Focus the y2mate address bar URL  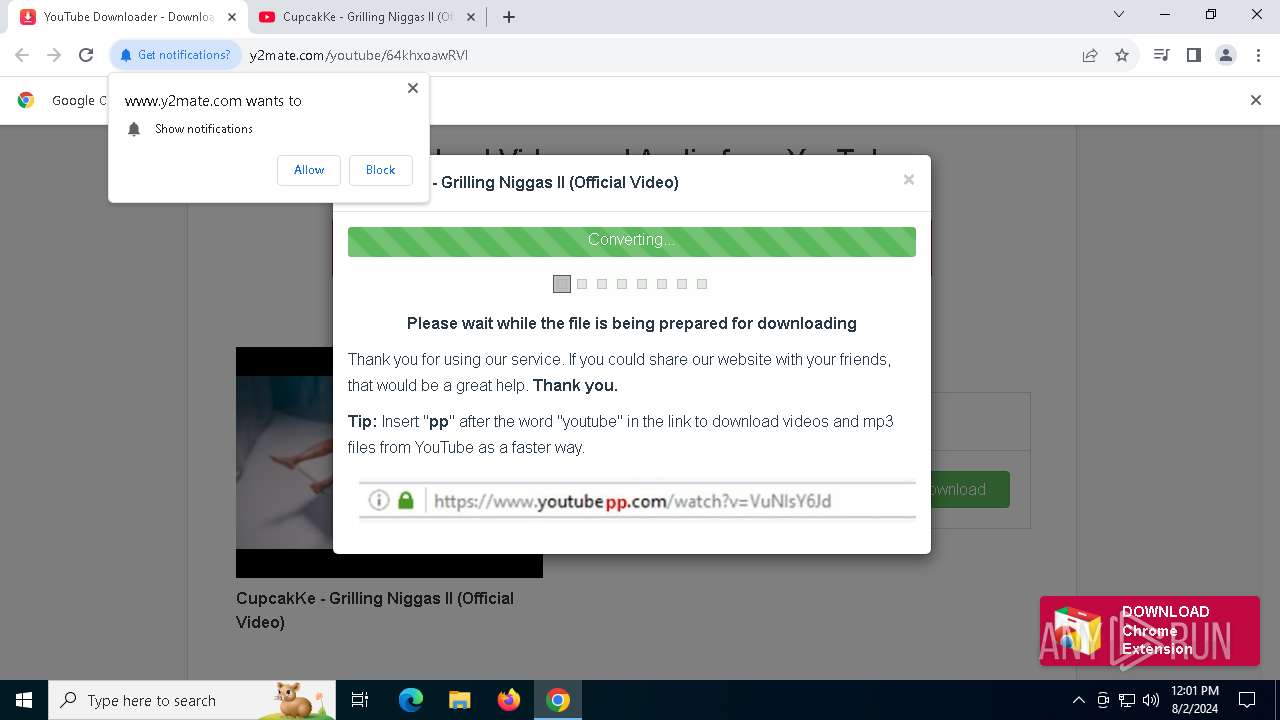(x=359, y=55)
